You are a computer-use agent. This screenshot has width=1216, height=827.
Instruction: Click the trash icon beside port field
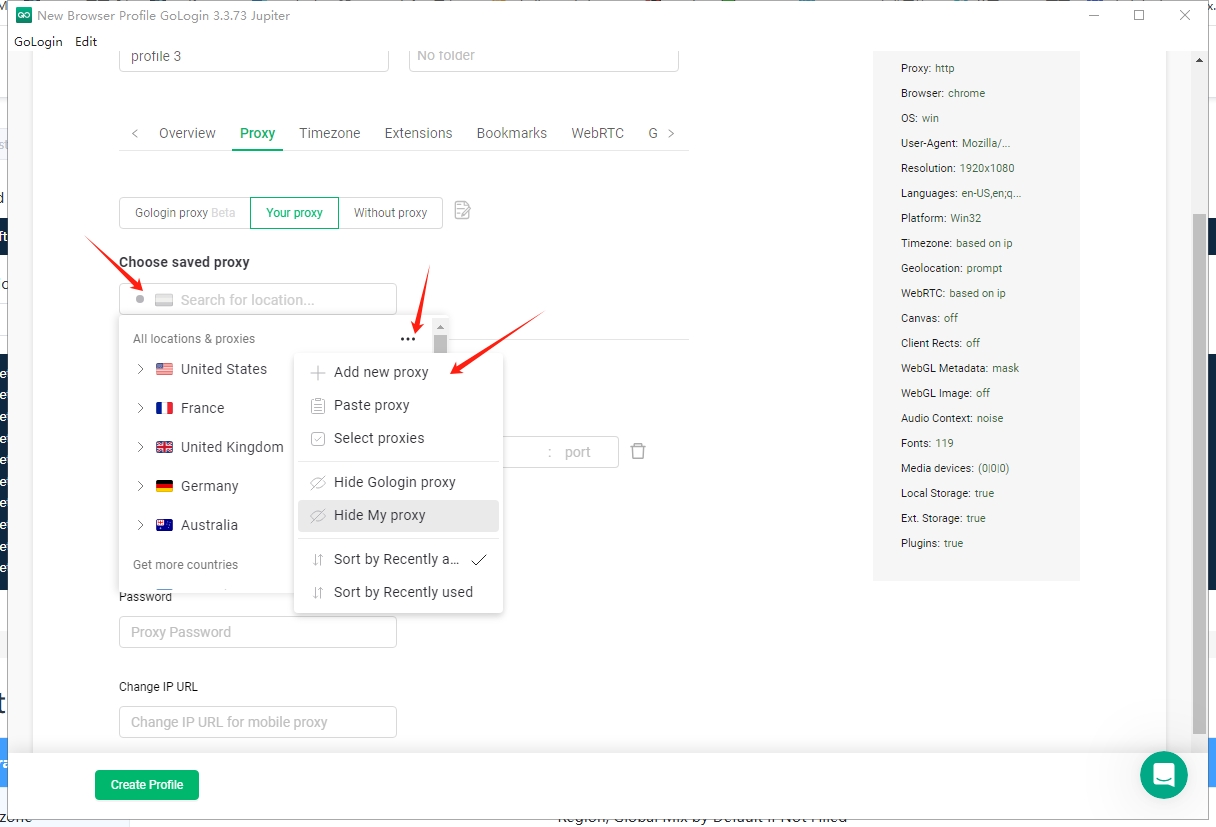point(638,451)
